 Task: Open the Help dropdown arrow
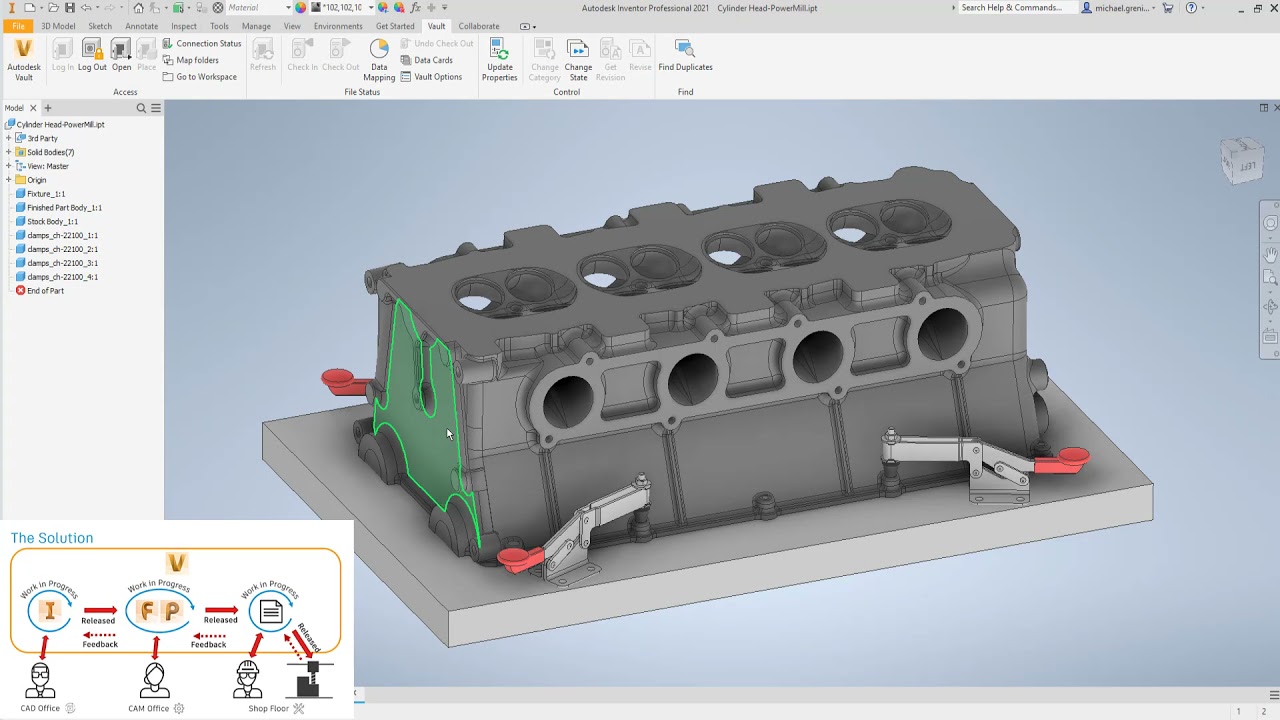coord(1204,8)
